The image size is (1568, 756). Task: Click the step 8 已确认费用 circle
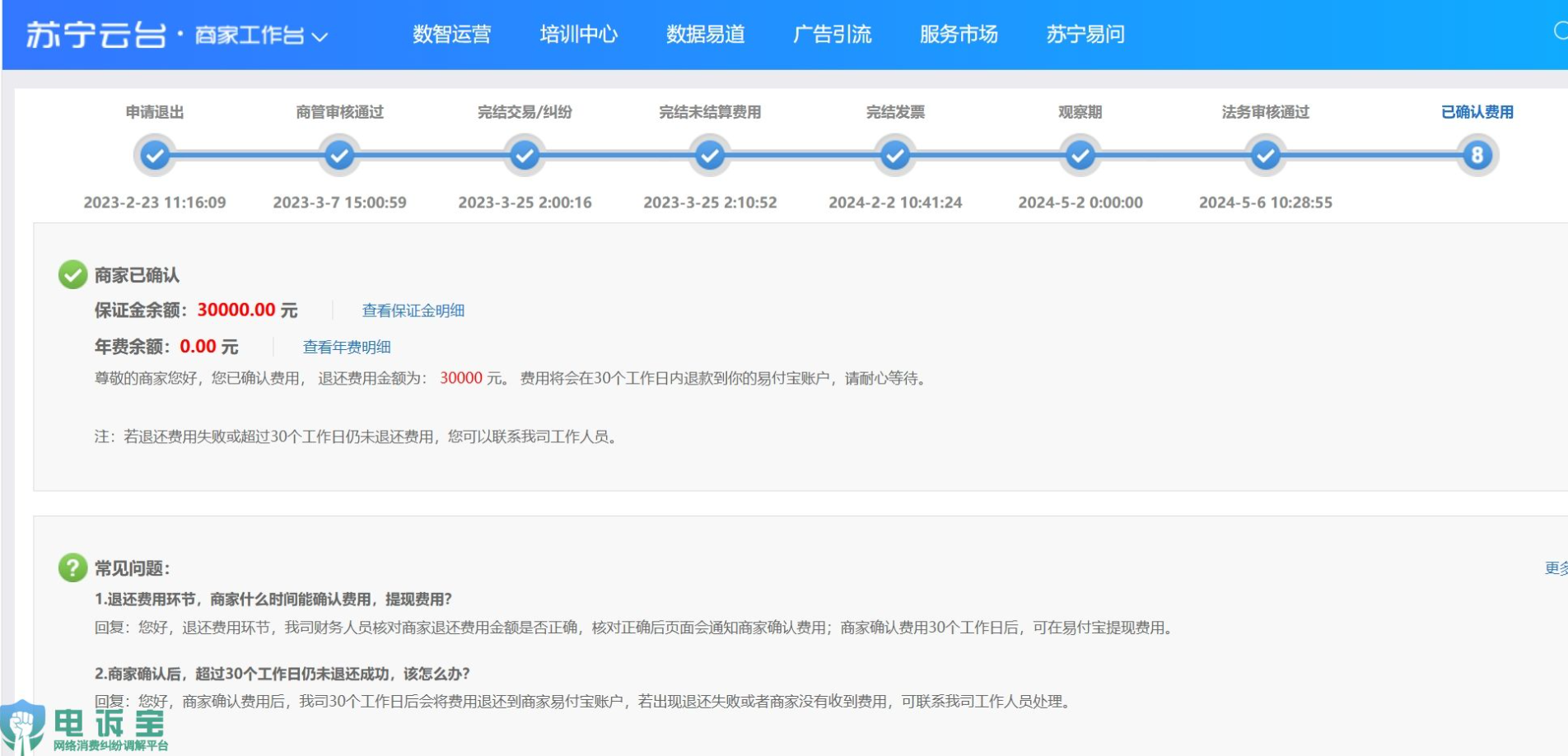1477,155
